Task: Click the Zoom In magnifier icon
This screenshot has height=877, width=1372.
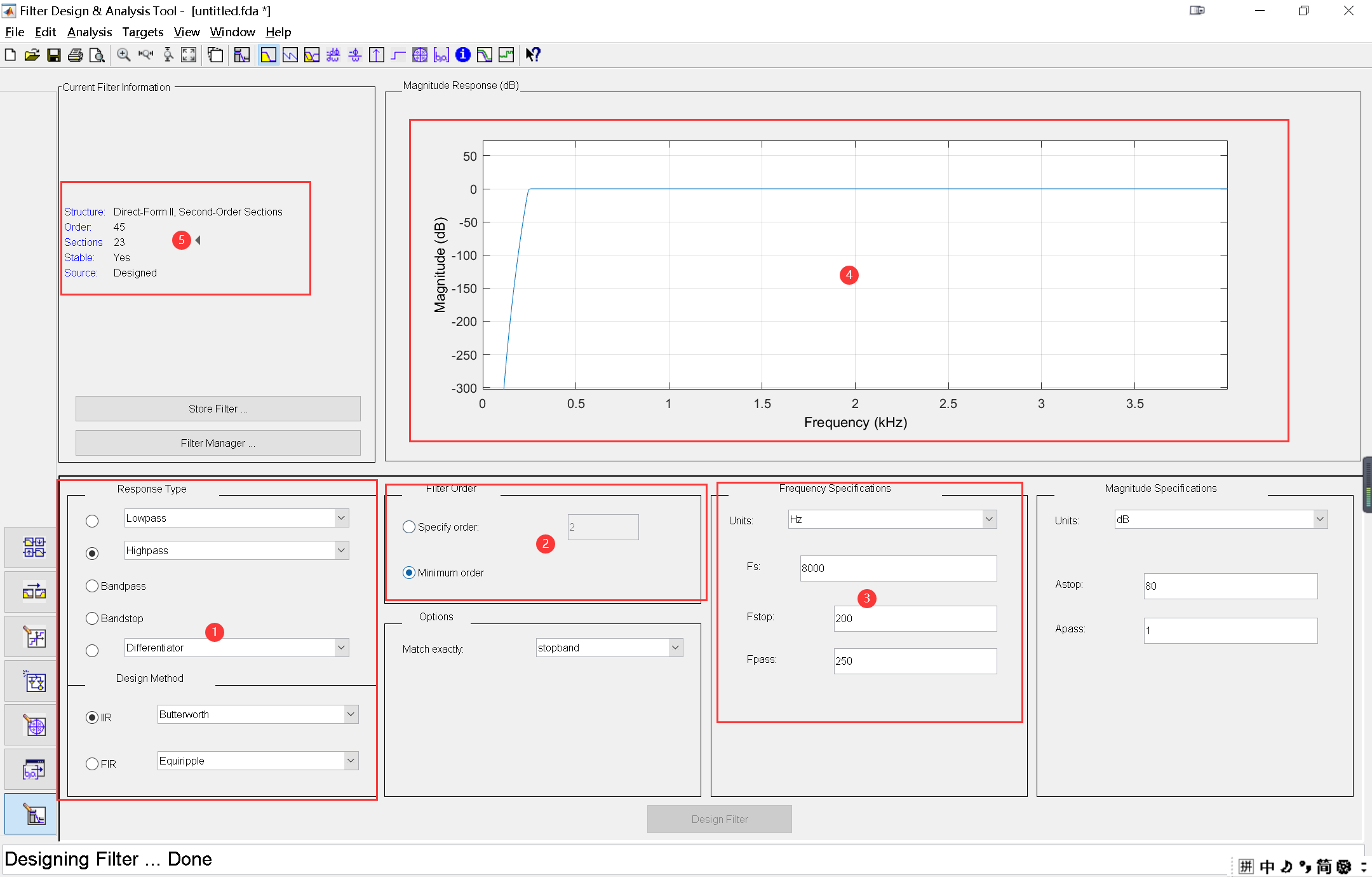Action: (x=124, y=55)
